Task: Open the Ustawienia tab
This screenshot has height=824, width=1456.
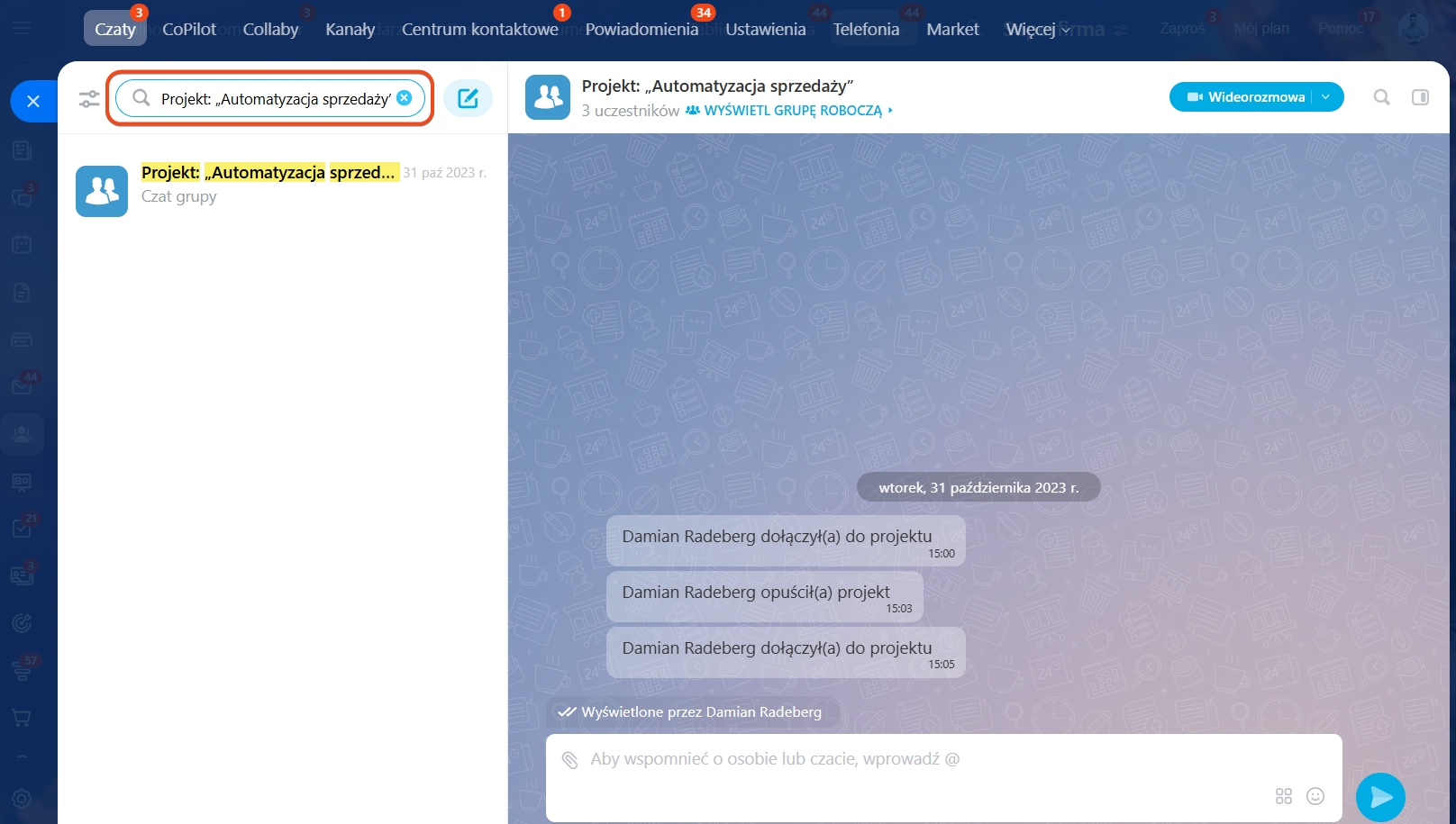Action: [x=765, y=29]
